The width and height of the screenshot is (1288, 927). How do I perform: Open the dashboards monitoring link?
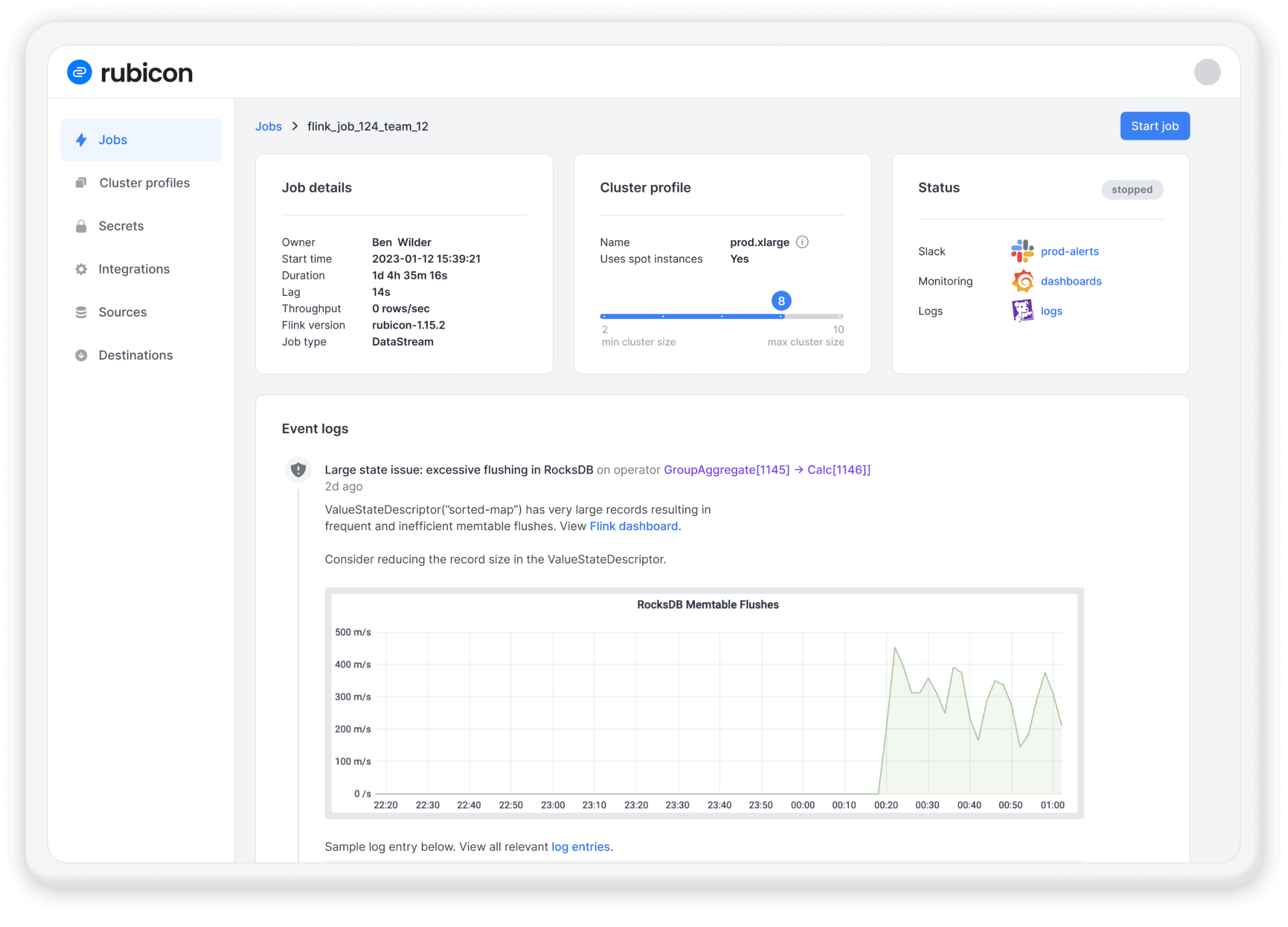1070,281
